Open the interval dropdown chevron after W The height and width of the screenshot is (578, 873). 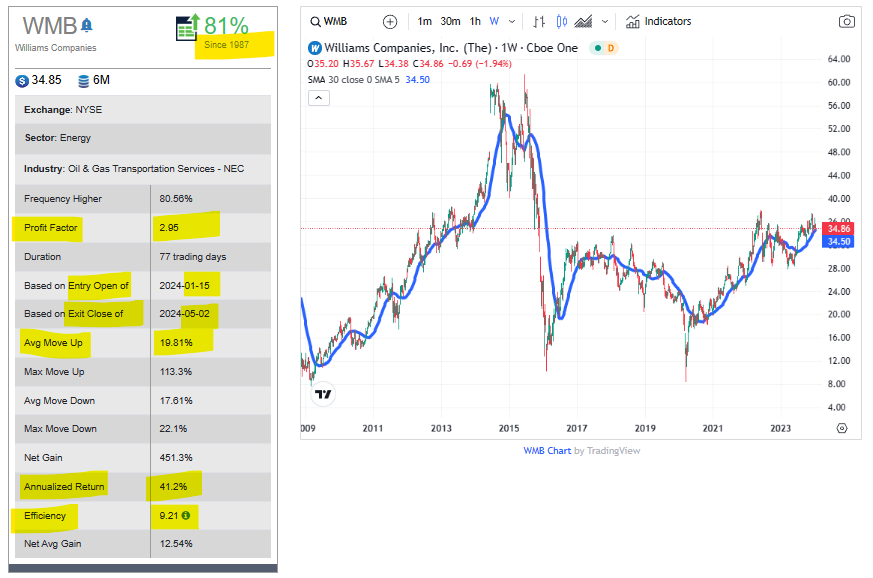click(x=512, y=22)
